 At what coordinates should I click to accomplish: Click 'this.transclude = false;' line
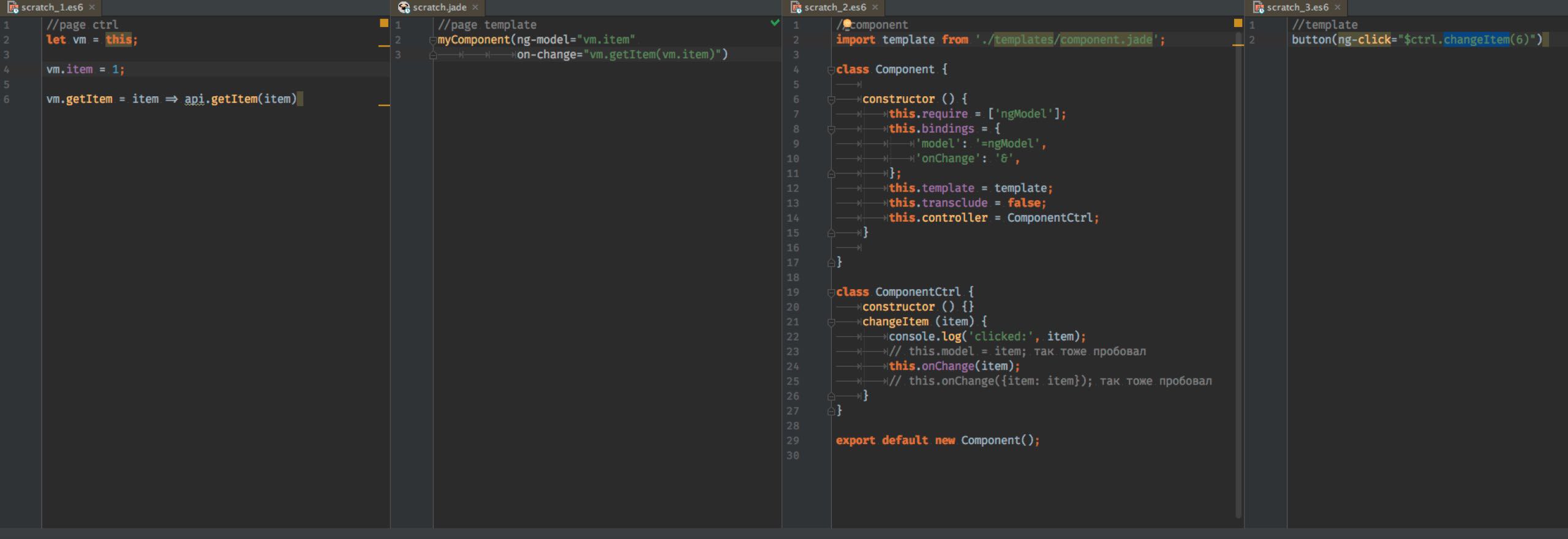coord(968,203)
